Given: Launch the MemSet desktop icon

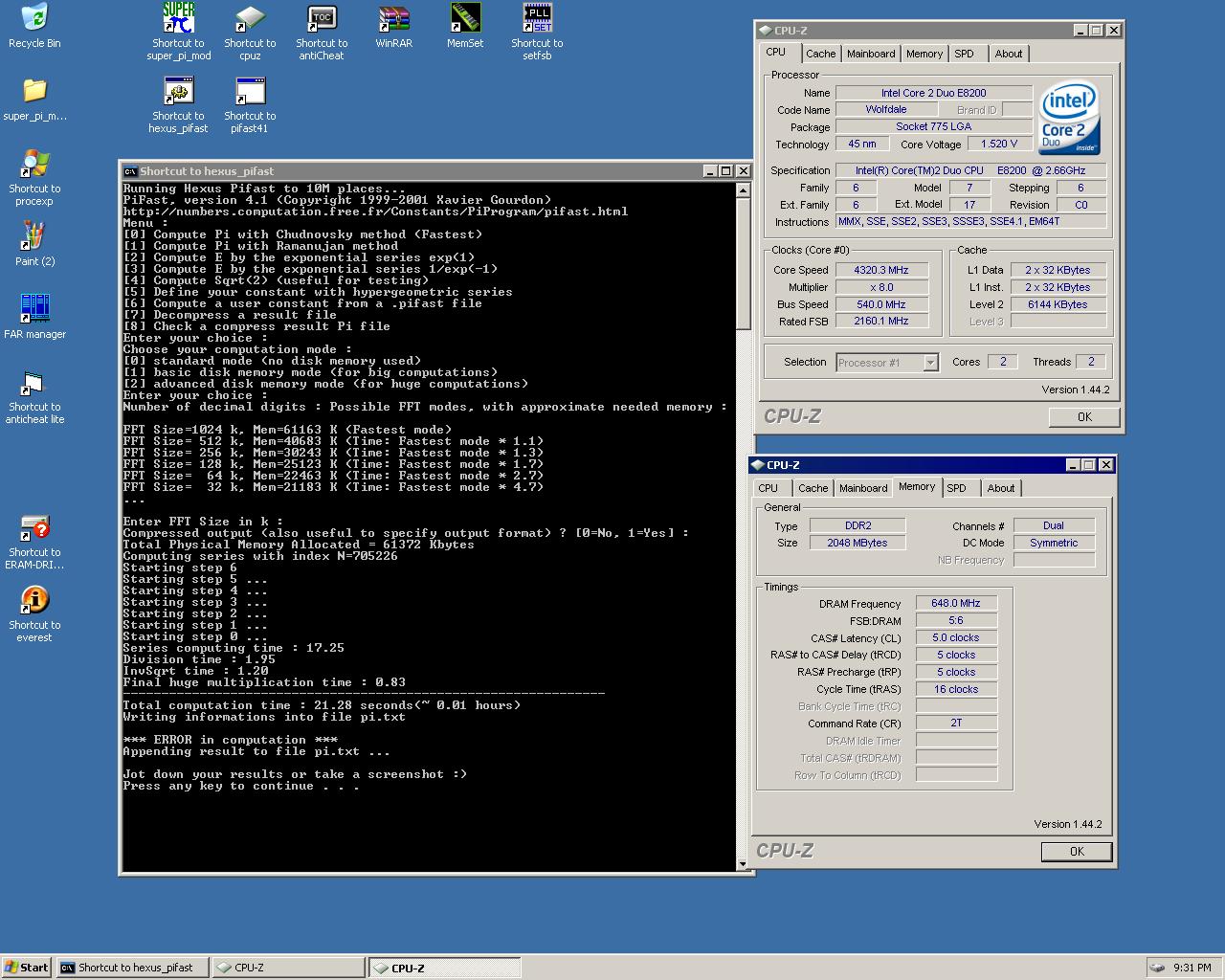Looking at the screenshot, I should coord(465,17).
